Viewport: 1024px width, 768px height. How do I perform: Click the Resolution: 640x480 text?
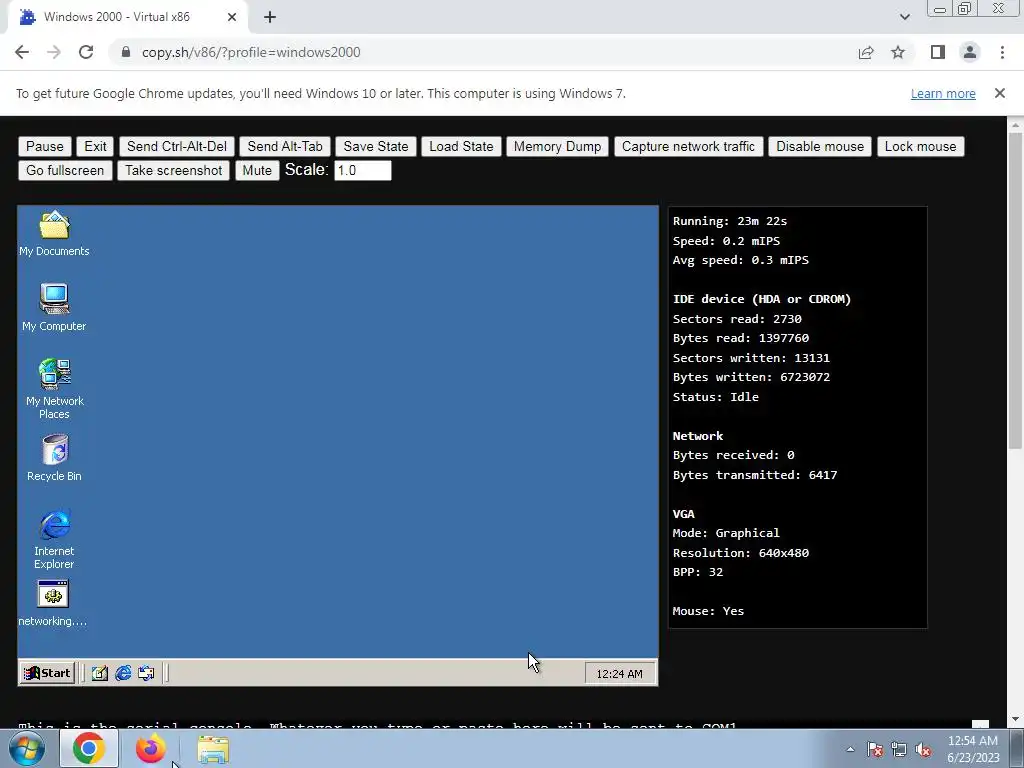[741, 553]
